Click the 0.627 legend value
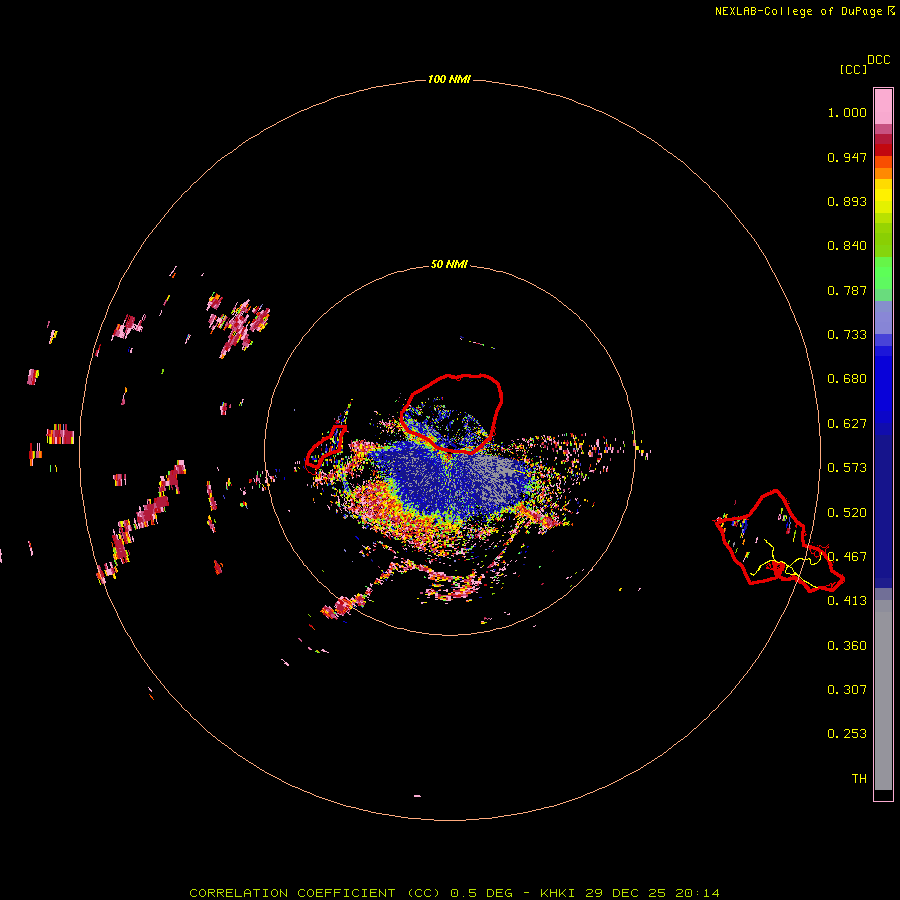The height and width of the screenshot is (900, 900). pyautogui.click(x=847, y=424)
